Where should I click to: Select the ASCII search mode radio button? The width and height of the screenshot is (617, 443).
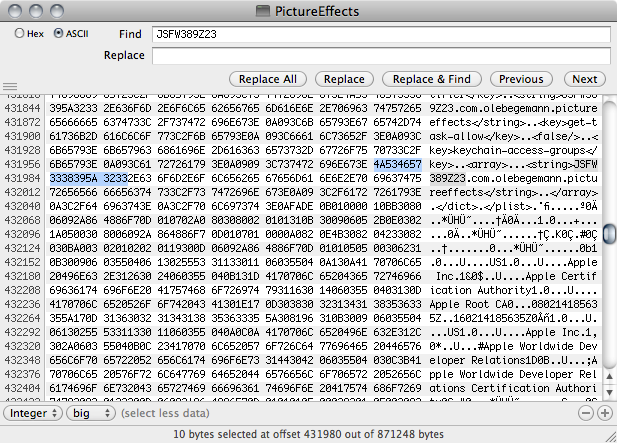click(x=58, y=33)
